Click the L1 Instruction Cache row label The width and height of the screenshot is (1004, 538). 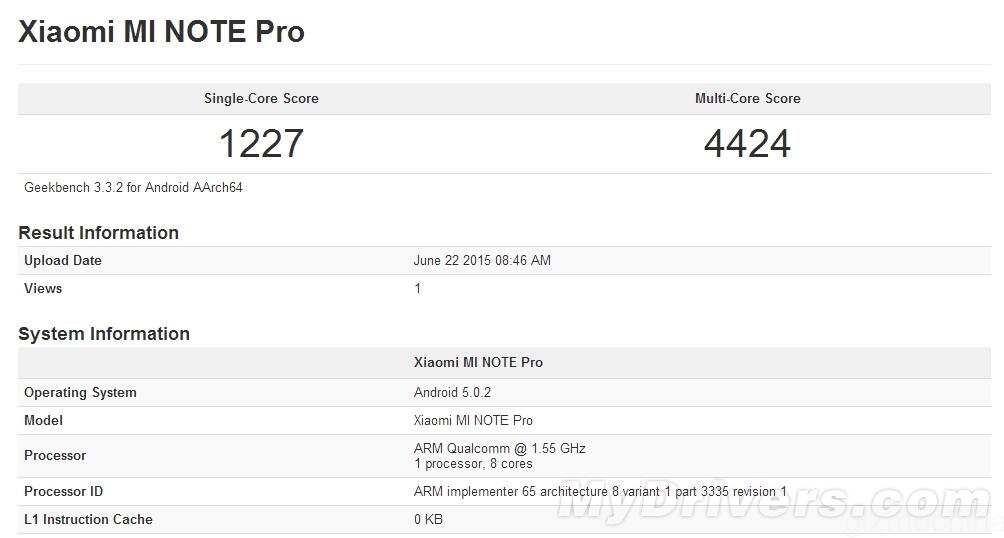tap(88, 519)
